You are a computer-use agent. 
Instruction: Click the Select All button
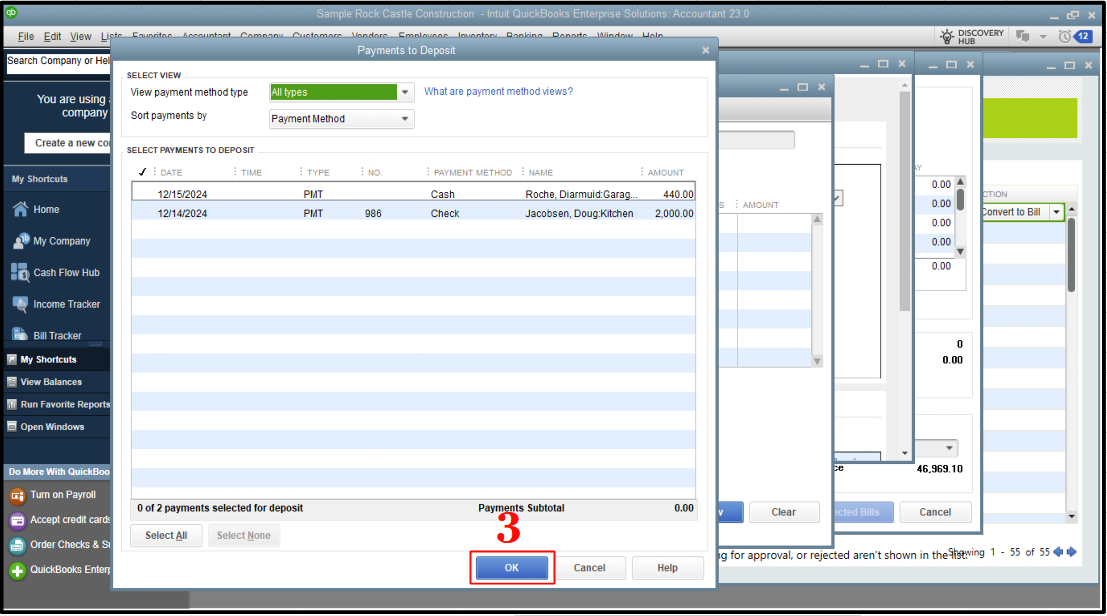click(166, 536)
